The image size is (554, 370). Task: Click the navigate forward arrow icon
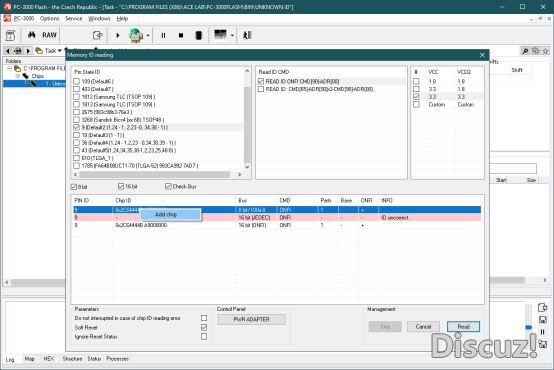[x=28, y=51]
